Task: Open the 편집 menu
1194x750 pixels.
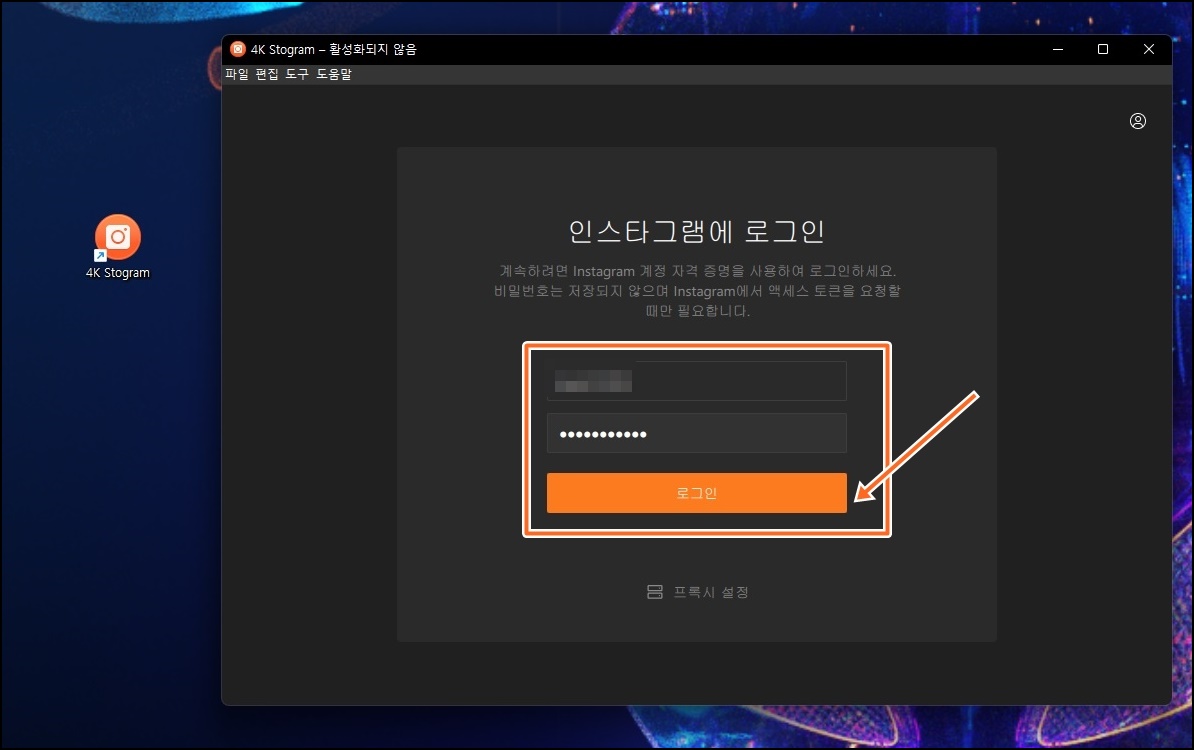Action: pyautogui.click(x=267, y=74)
